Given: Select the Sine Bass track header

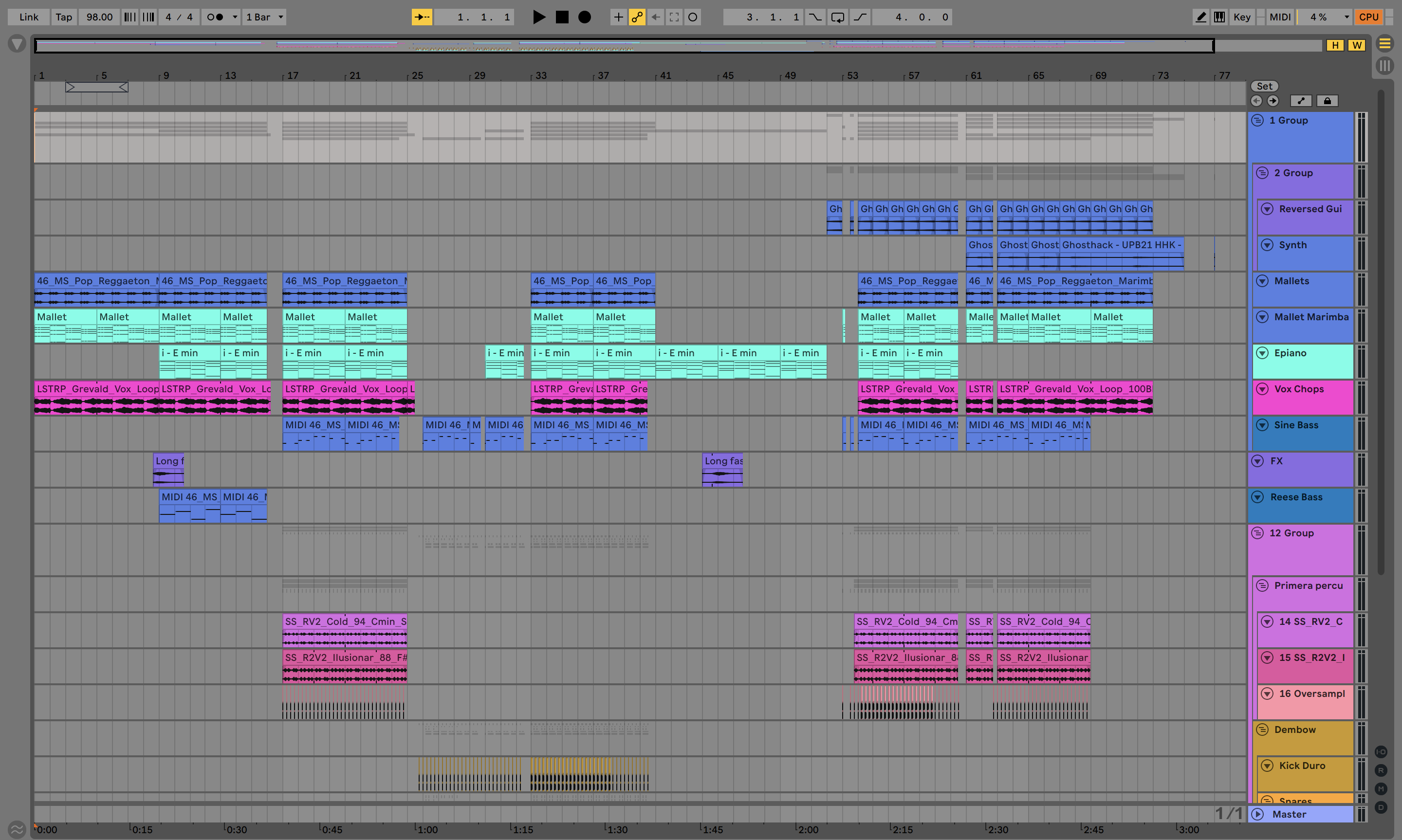Looking at the screenshot, I should [x=1302, y=433].
